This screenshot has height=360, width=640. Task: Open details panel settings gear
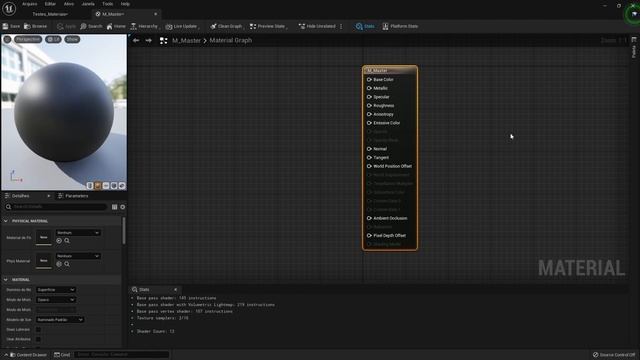coord(122,207)
